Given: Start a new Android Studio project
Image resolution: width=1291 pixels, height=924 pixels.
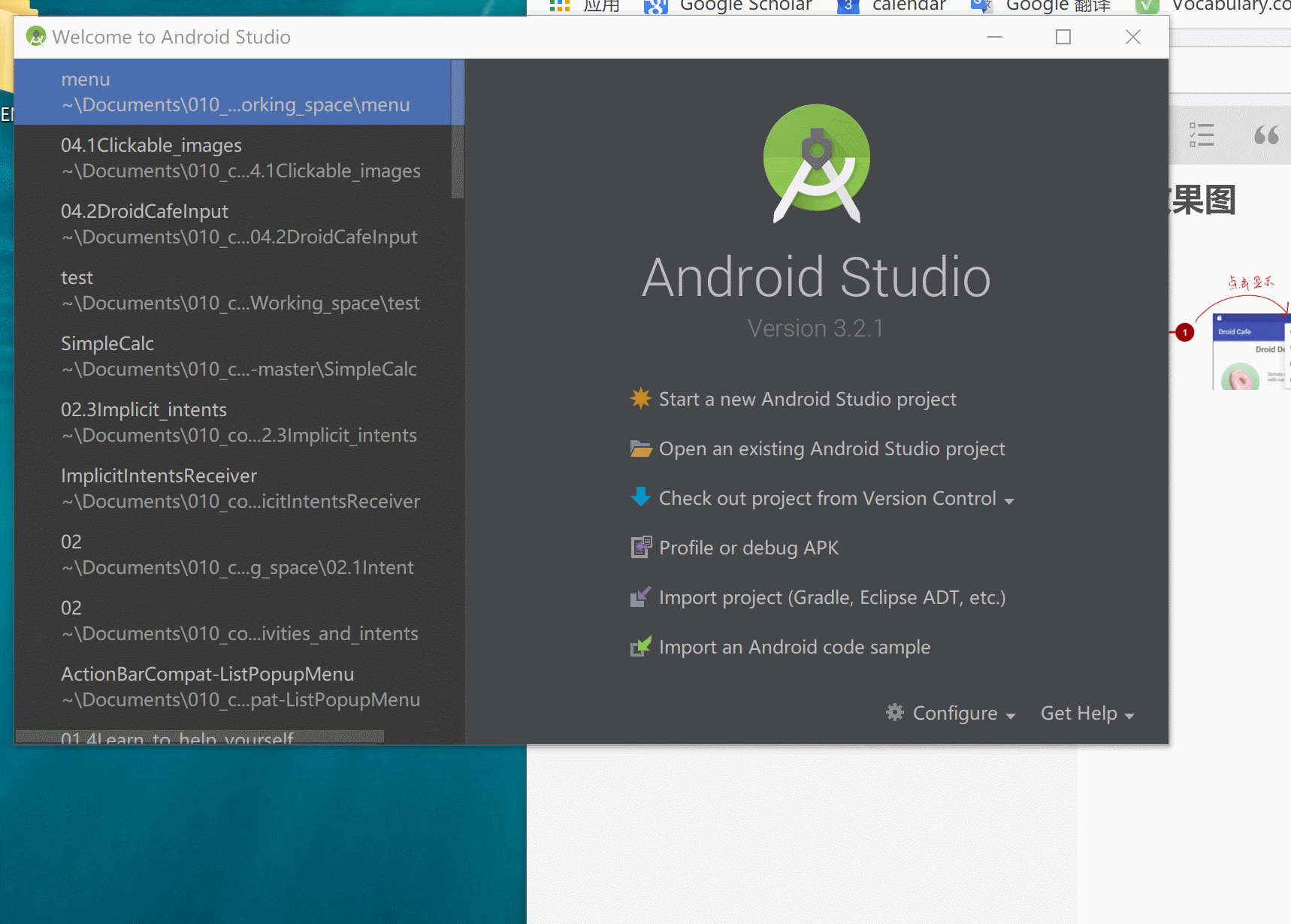Looking at the screenshot, I should pos(807,399).
